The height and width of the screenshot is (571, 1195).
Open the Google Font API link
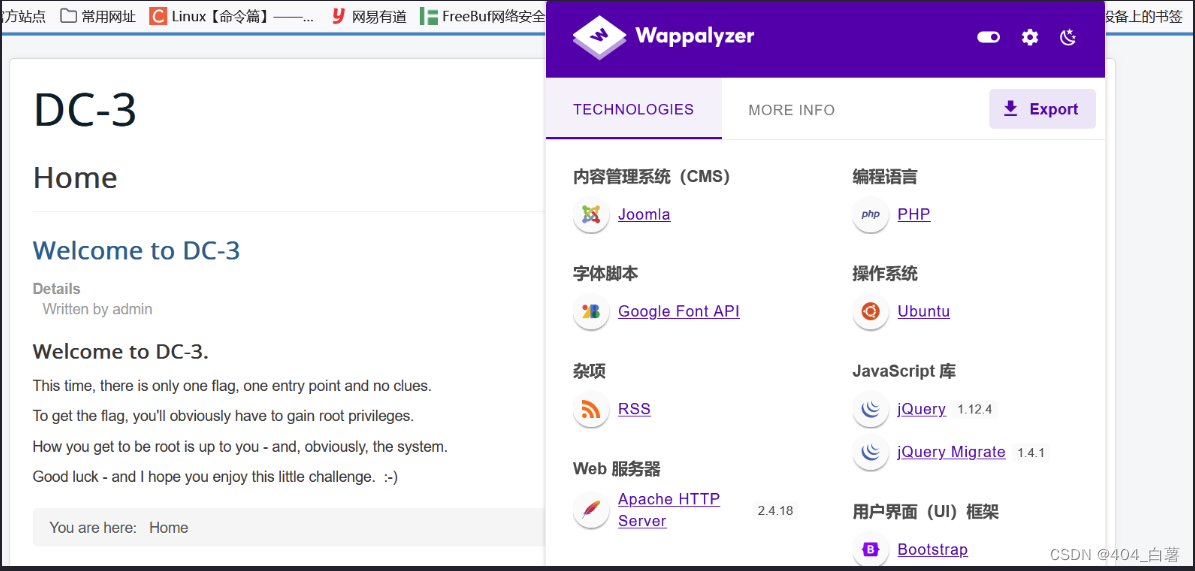(x=679, y=311)
